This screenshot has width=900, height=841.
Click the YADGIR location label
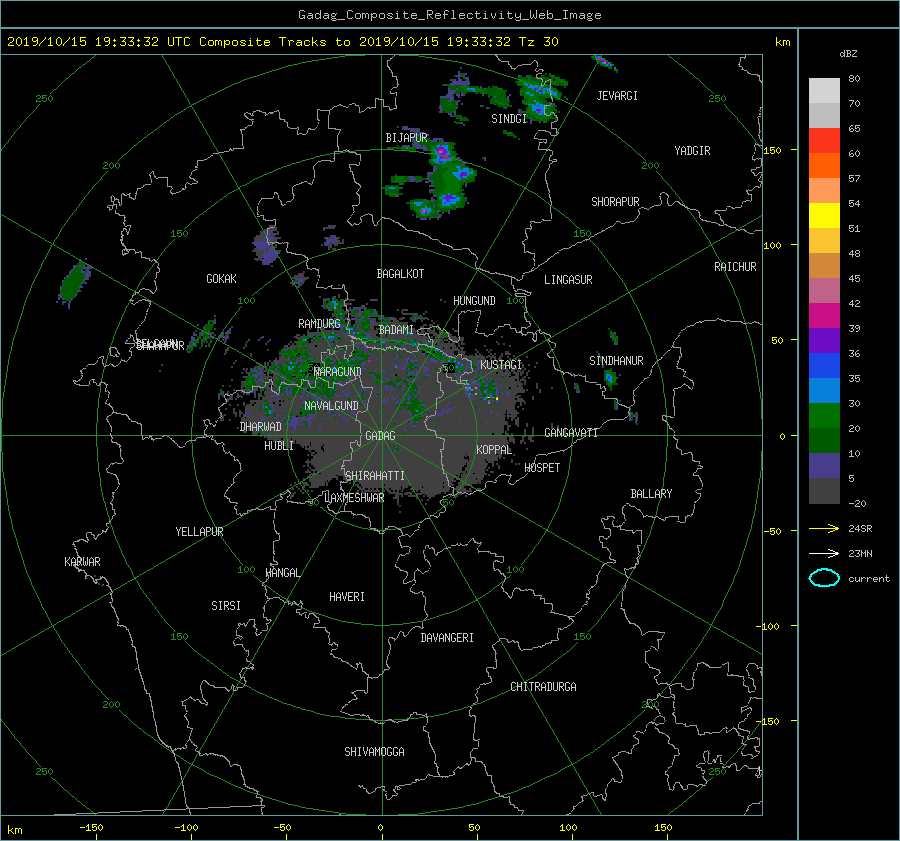(692, 151)
